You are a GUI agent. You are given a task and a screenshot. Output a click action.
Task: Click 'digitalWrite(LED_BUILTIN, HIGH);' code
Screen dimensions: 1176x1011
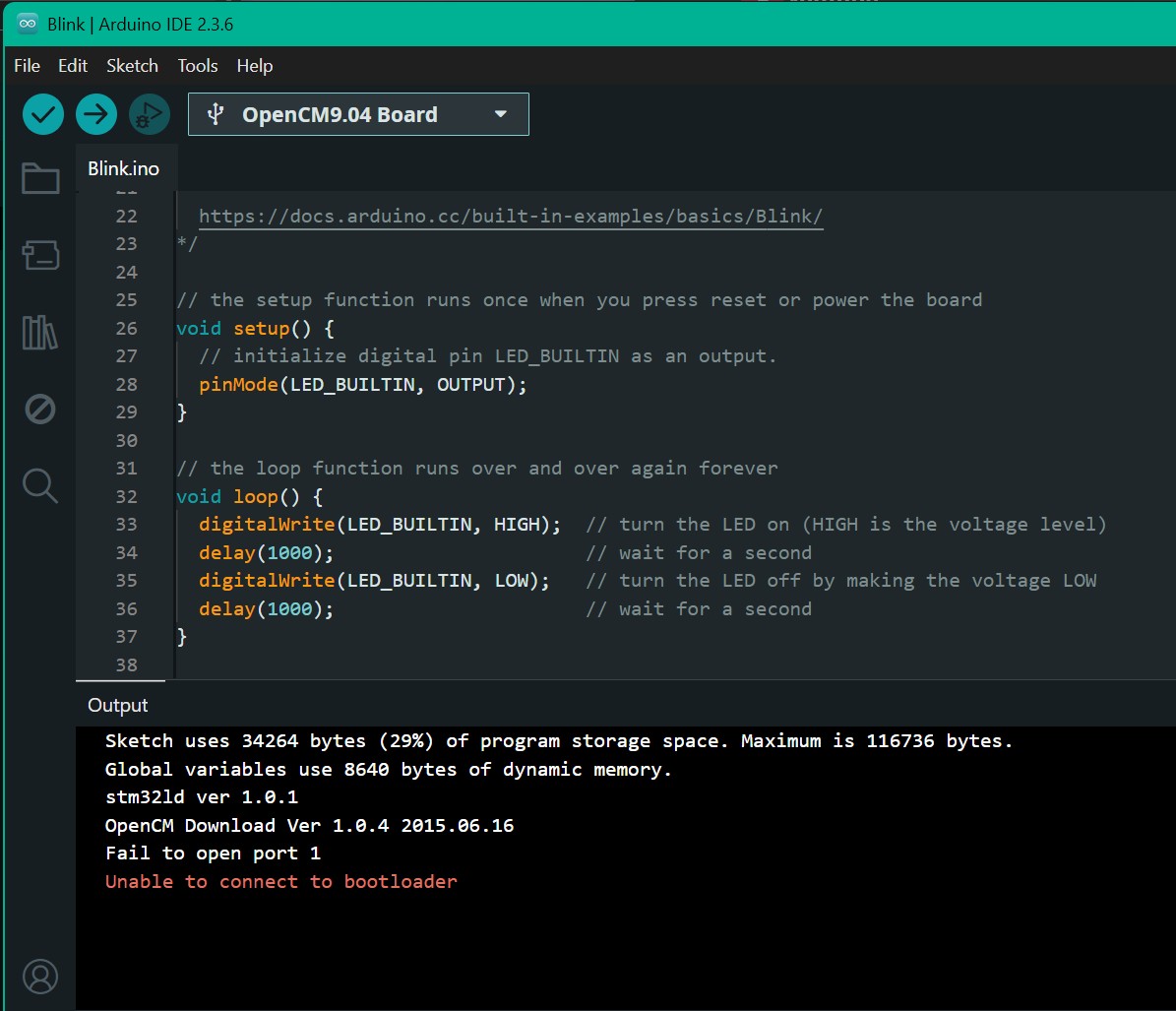pyautogui.click(x=380, y=525)
